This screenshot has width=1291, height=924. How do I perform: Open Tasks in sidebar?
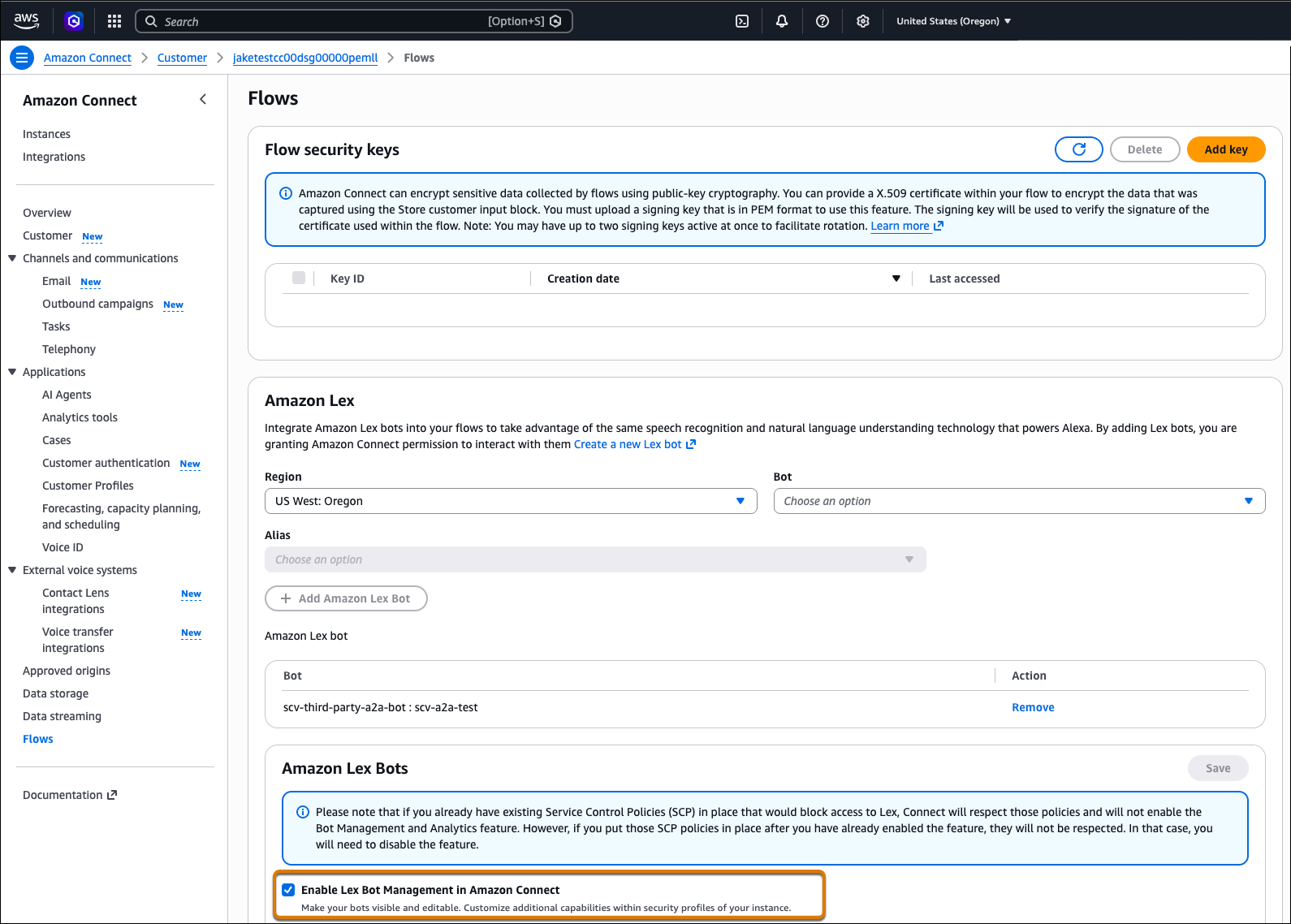pyautogui.click(x=56, y=326)
